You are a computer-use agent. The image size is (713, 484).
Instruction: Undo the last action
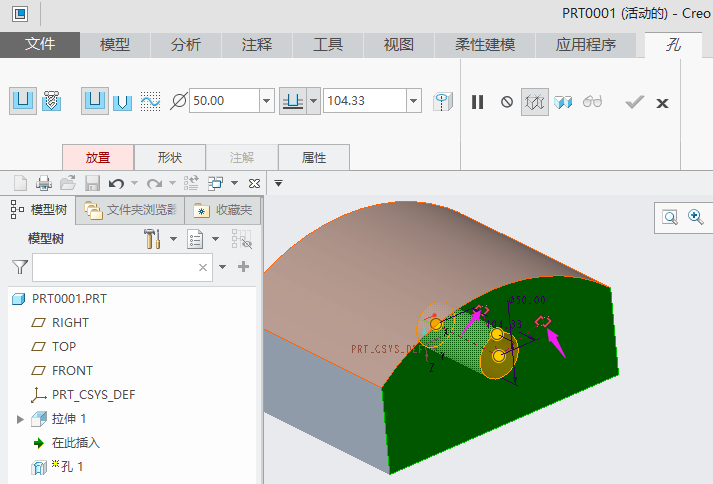coord(116,183)
